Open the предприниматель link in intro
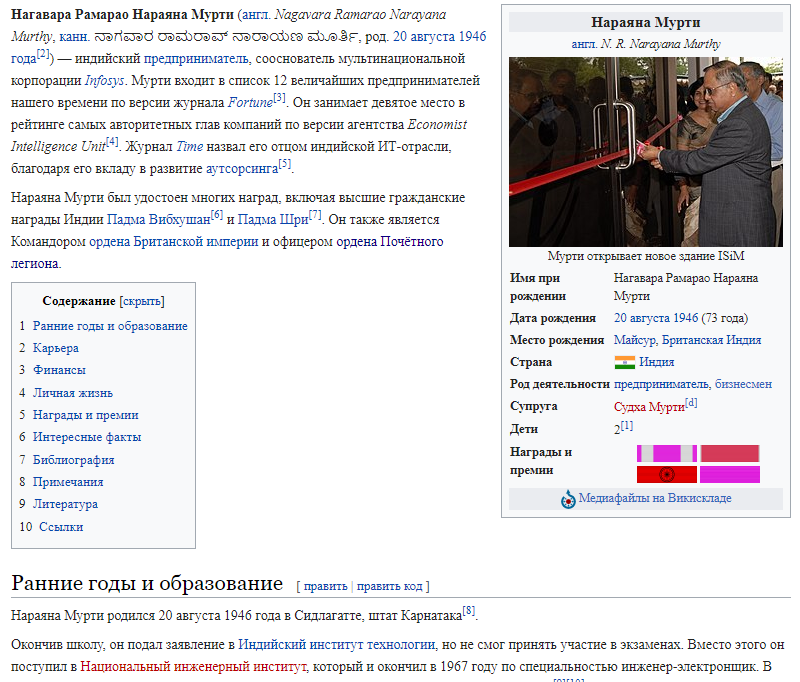This screenshot has height=682, width=800. pyautogui.click(x=196, y=59)
